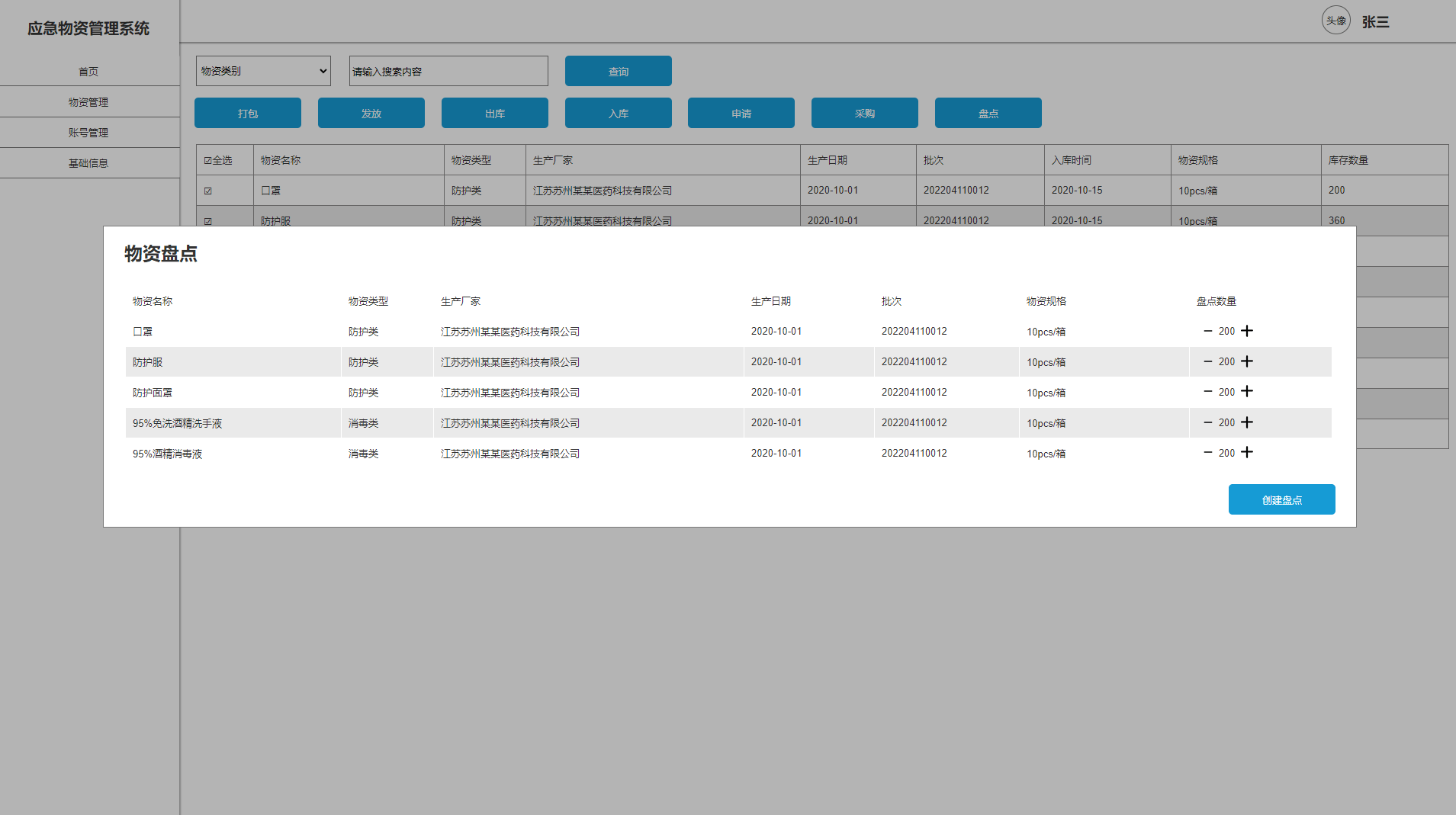Open 账号管理 sidebar item
The image size is (1456, 815).
tap(88, 132)
